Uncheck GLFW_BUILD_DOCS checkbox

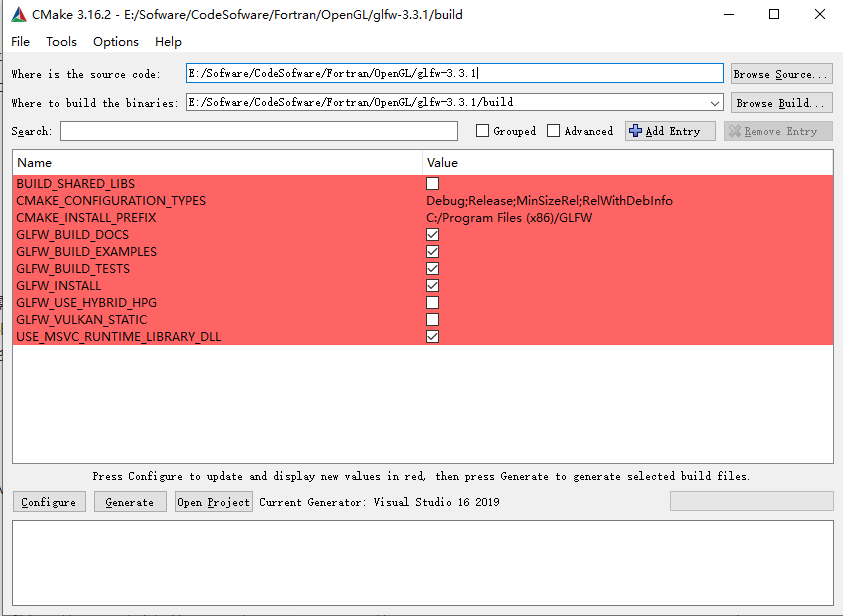[x=432, y=234]
